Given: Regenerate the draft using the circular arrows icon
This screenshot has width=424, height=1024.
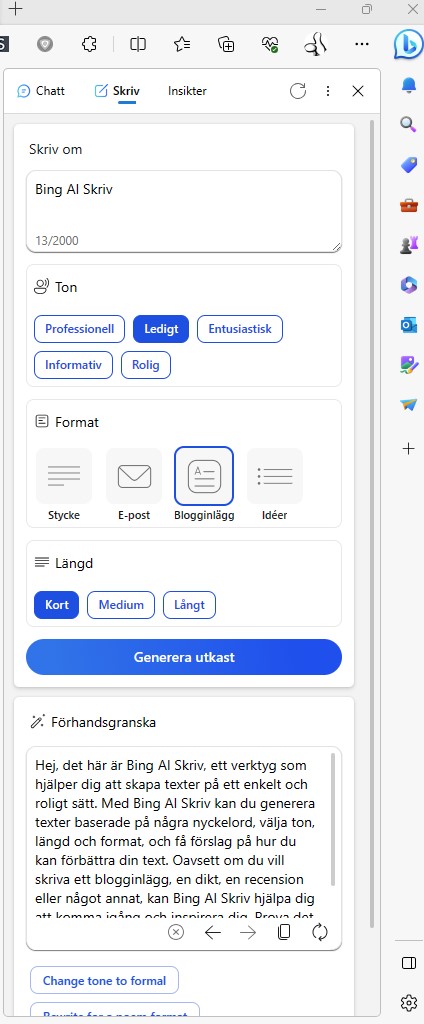Looking at the screenshot, I should [x=319, y=932].
